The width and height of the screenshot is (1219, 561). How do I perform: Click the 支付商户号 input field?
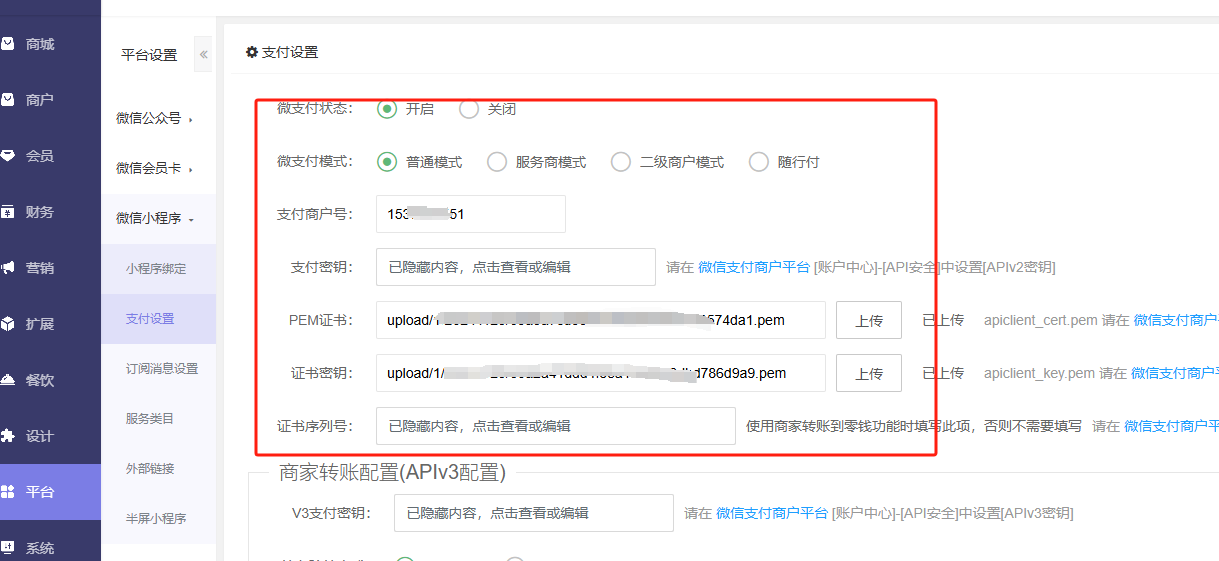[x=470, y=214]
